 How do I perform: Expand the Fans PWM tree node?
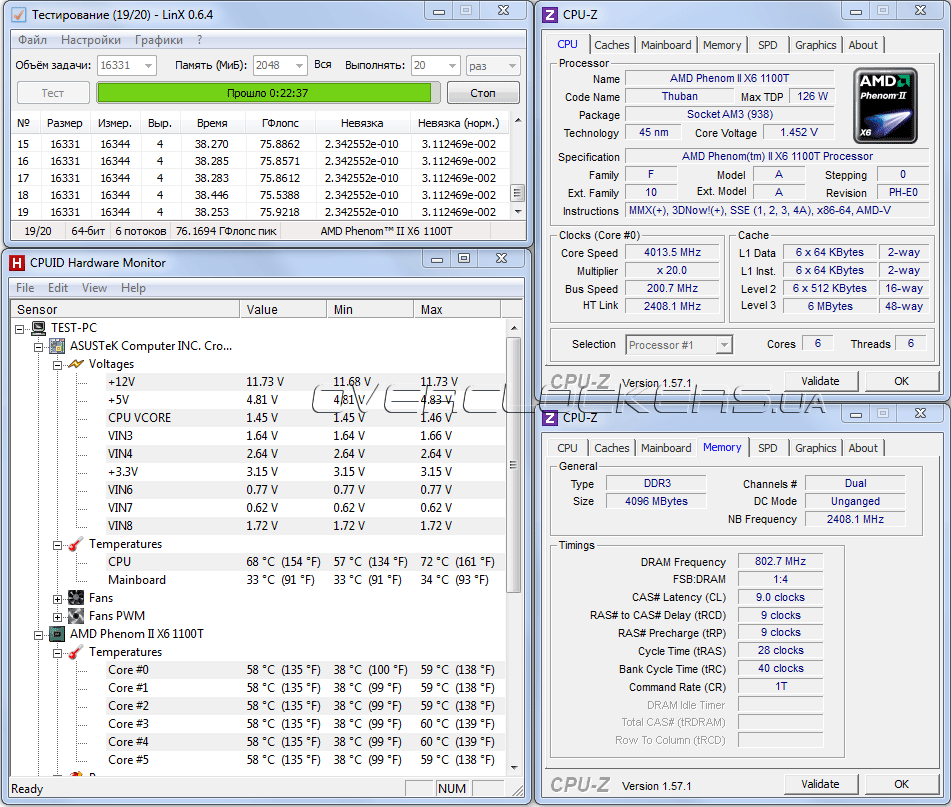(58, 616)
